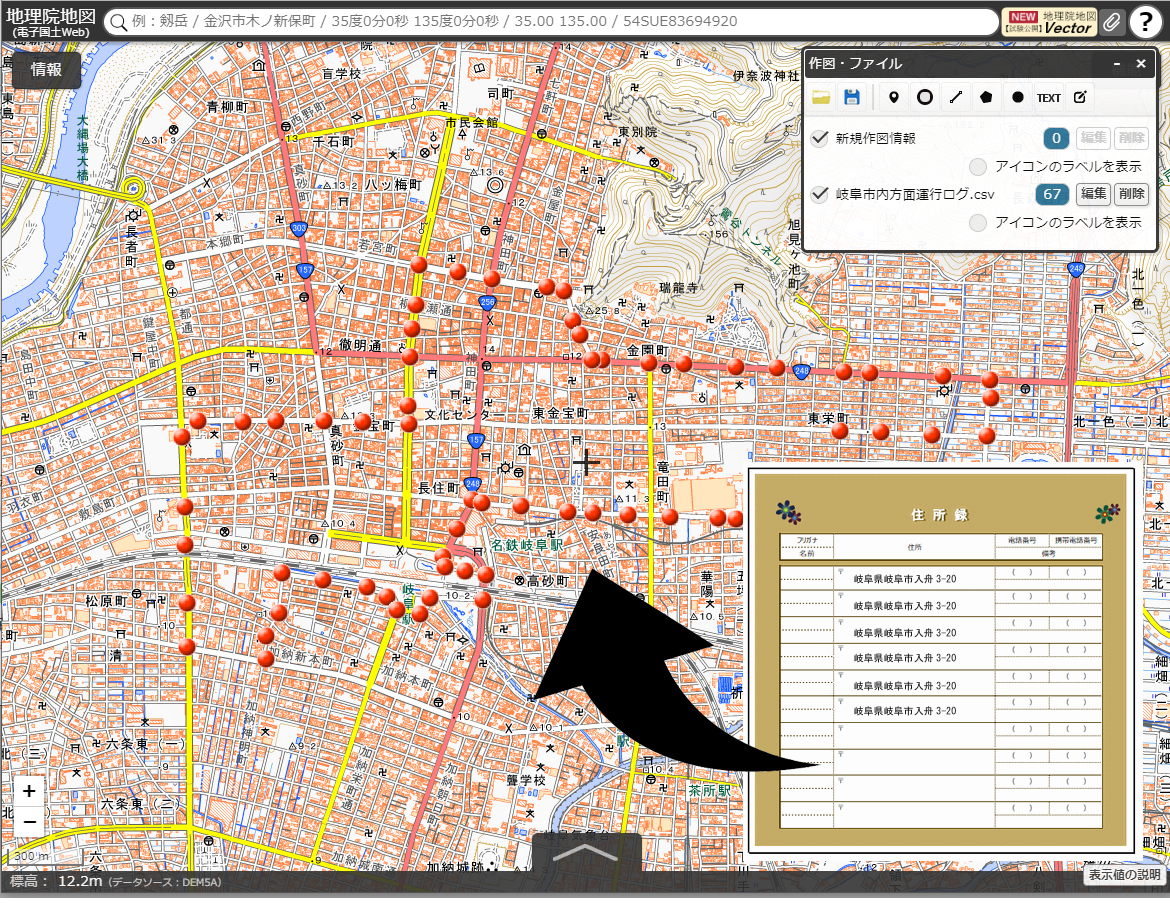This screenshot has height=903, width=1170.
Task: Select the filled circle marker tool
Action: tap(1018, 97)
